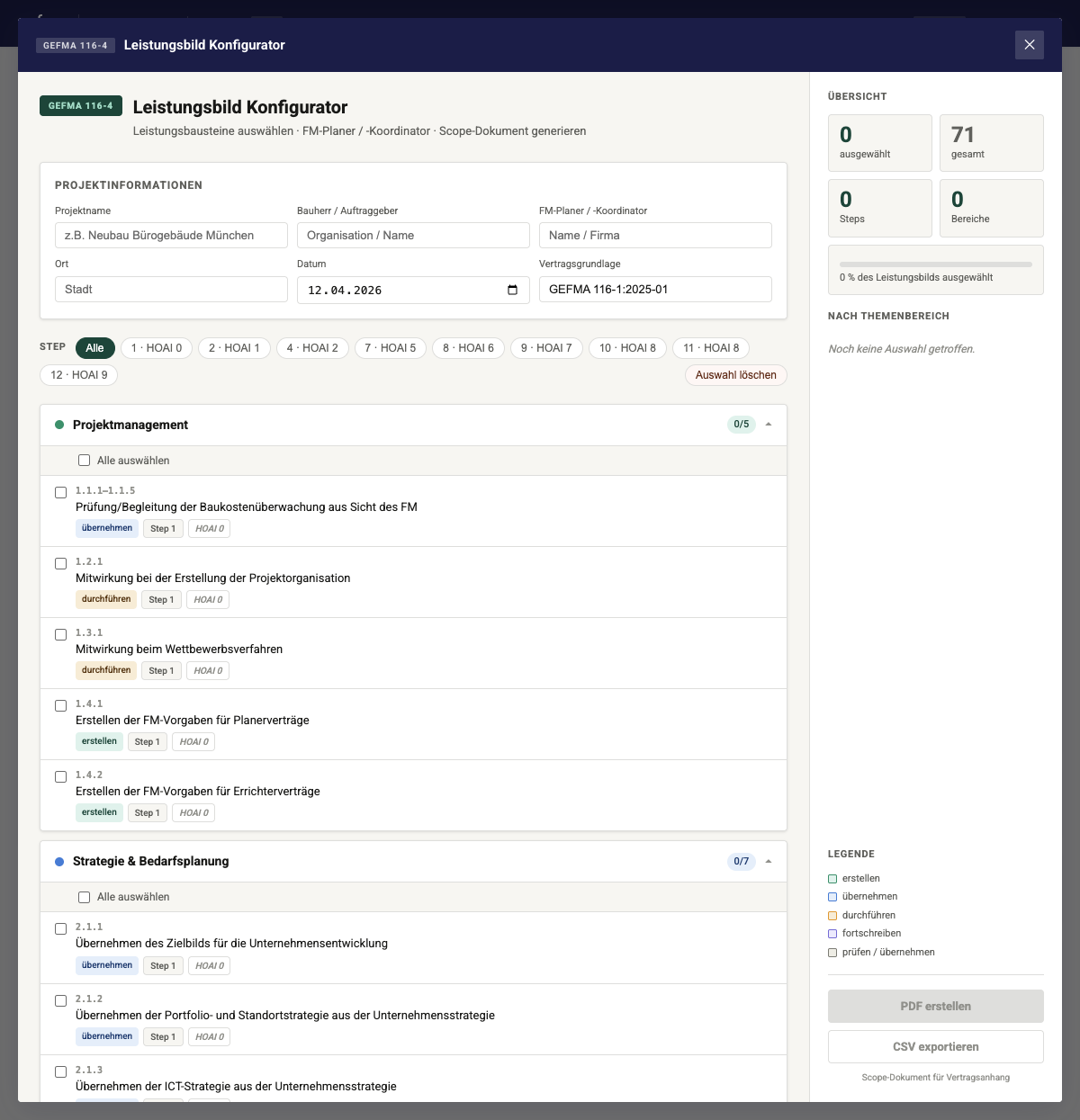Check item 1.2.1 Projektorganisation
This screenshot has height=1120, width=1080.
tap(61, 564)
